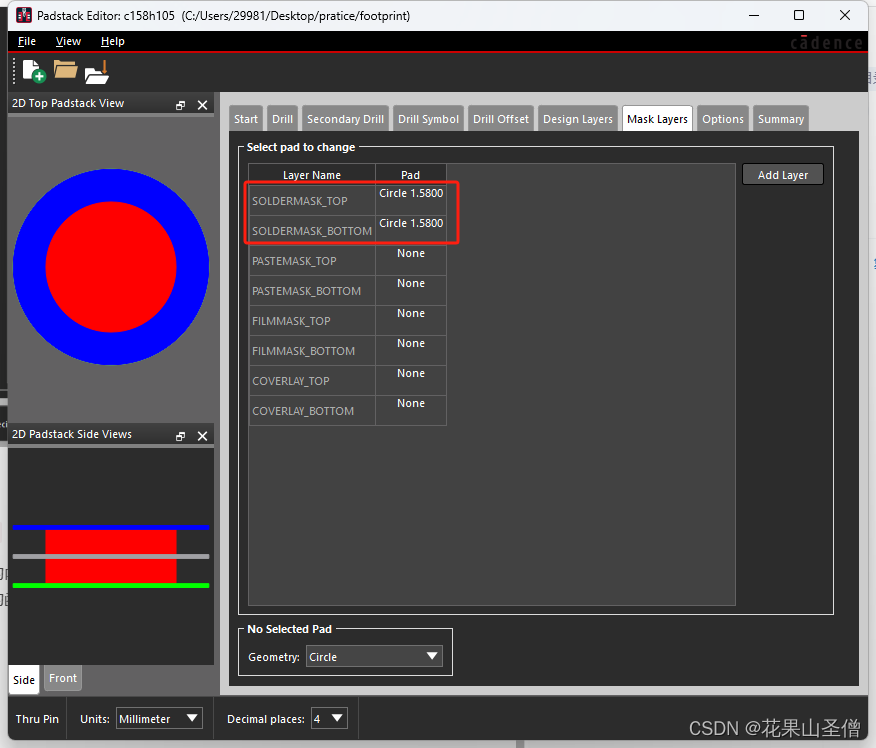Open the Decimal places dropdown
Viewport: 876px width, 748px height.
328,718
